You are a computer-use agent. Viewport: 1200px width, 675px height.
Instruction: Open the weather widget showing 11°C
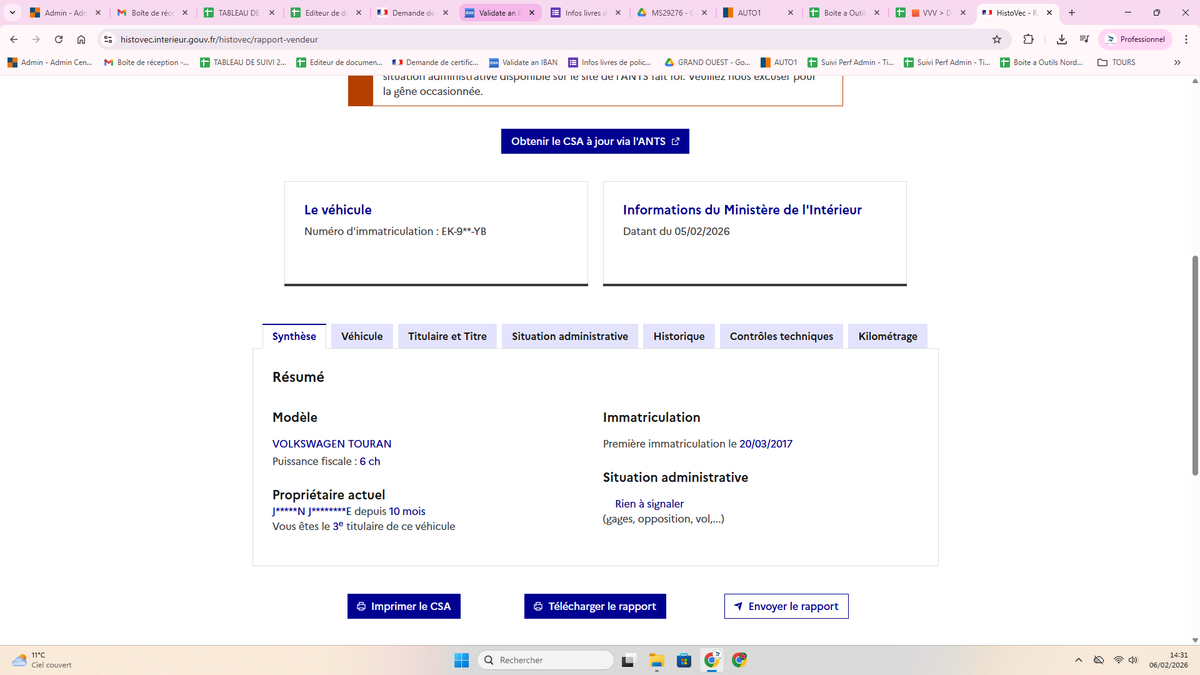(x=42, y=660)
